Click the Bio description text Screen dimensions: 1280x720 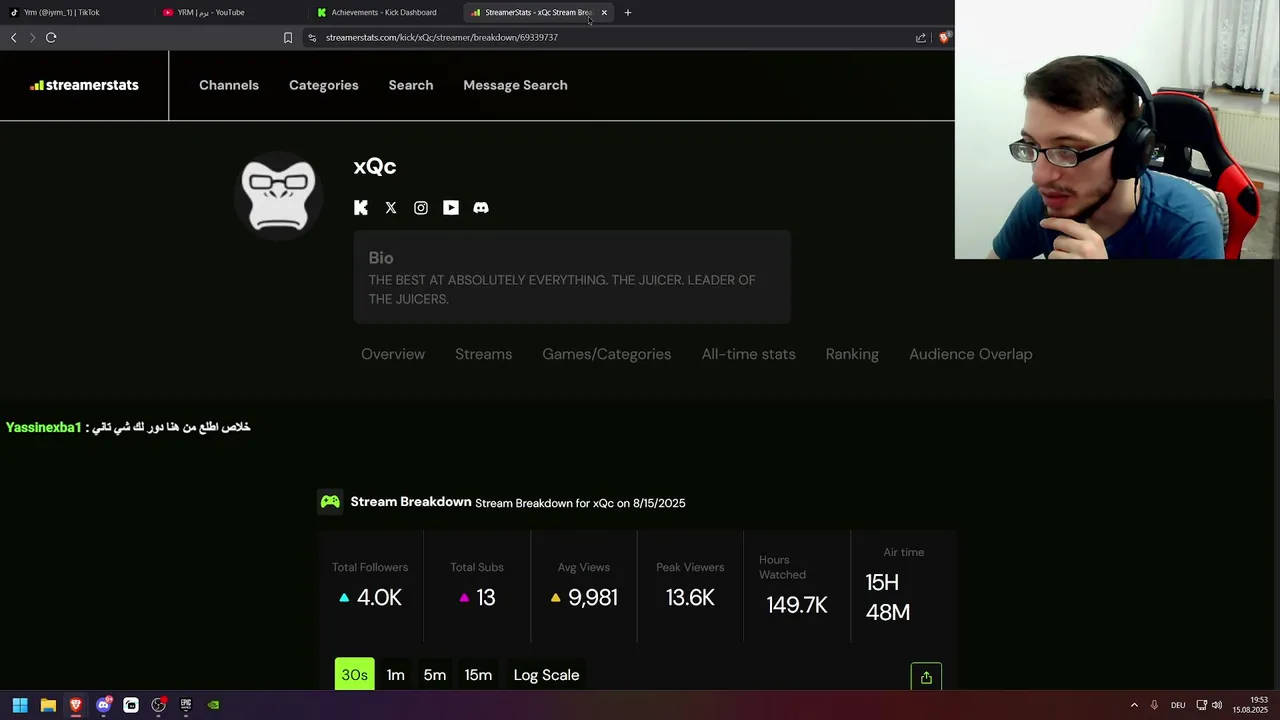point(562,289)
